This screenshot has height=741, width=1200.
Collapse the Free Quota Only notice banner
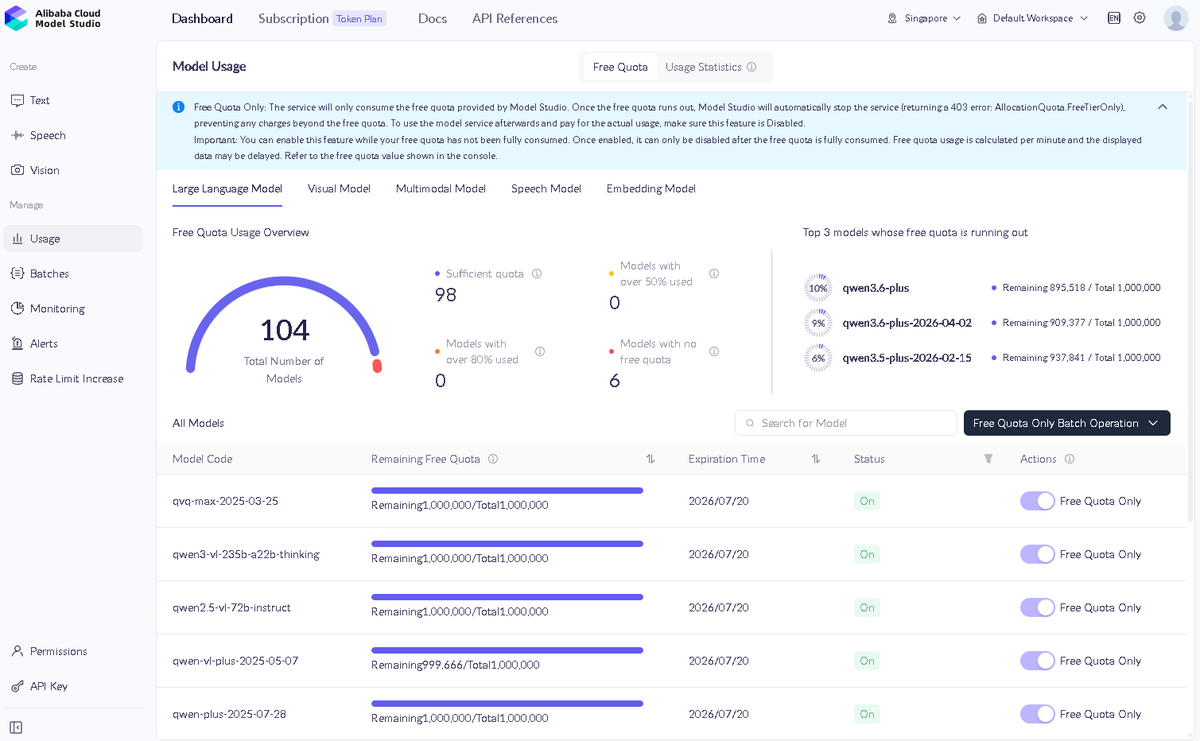(1162, 107)
